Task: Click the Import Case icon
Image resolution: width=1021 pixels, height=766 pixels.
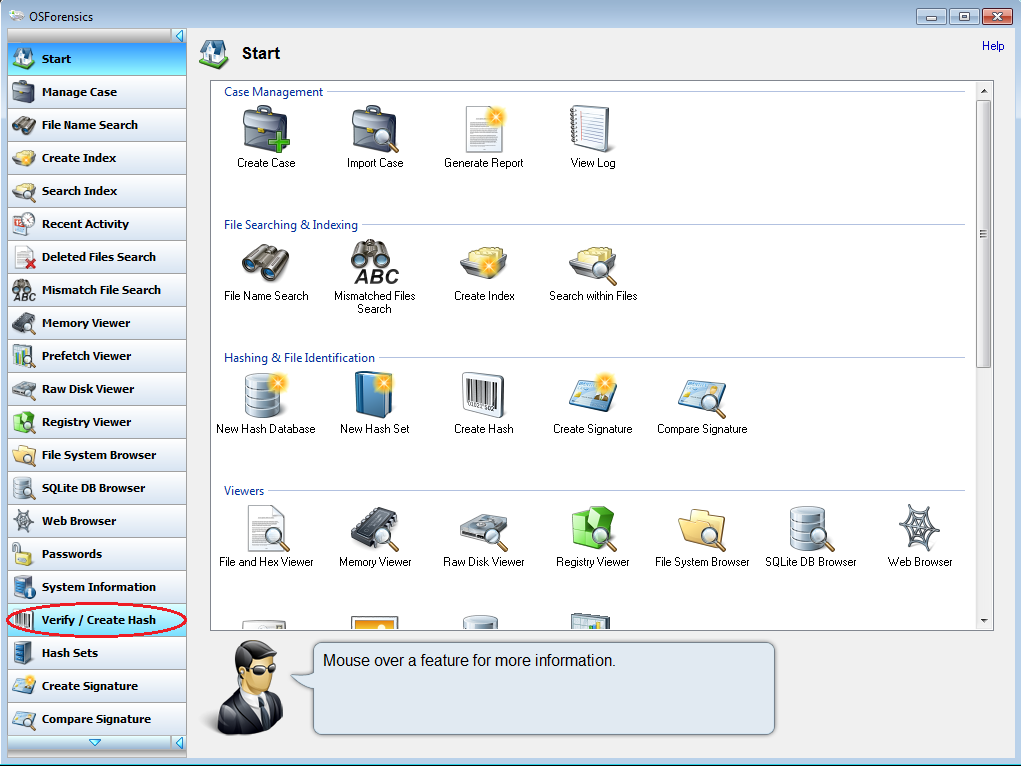Action: tap(375, 130)
